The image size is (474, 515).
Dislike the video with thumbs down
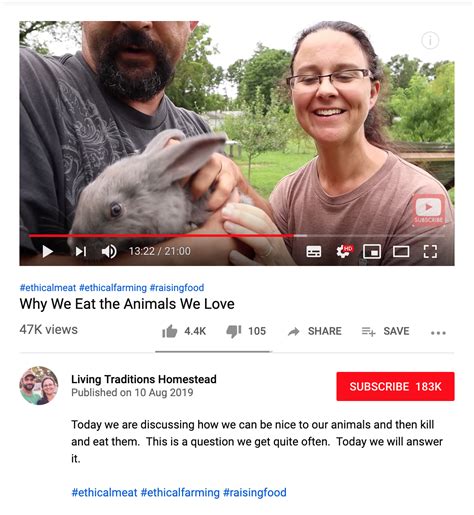[x=246, y=331]
